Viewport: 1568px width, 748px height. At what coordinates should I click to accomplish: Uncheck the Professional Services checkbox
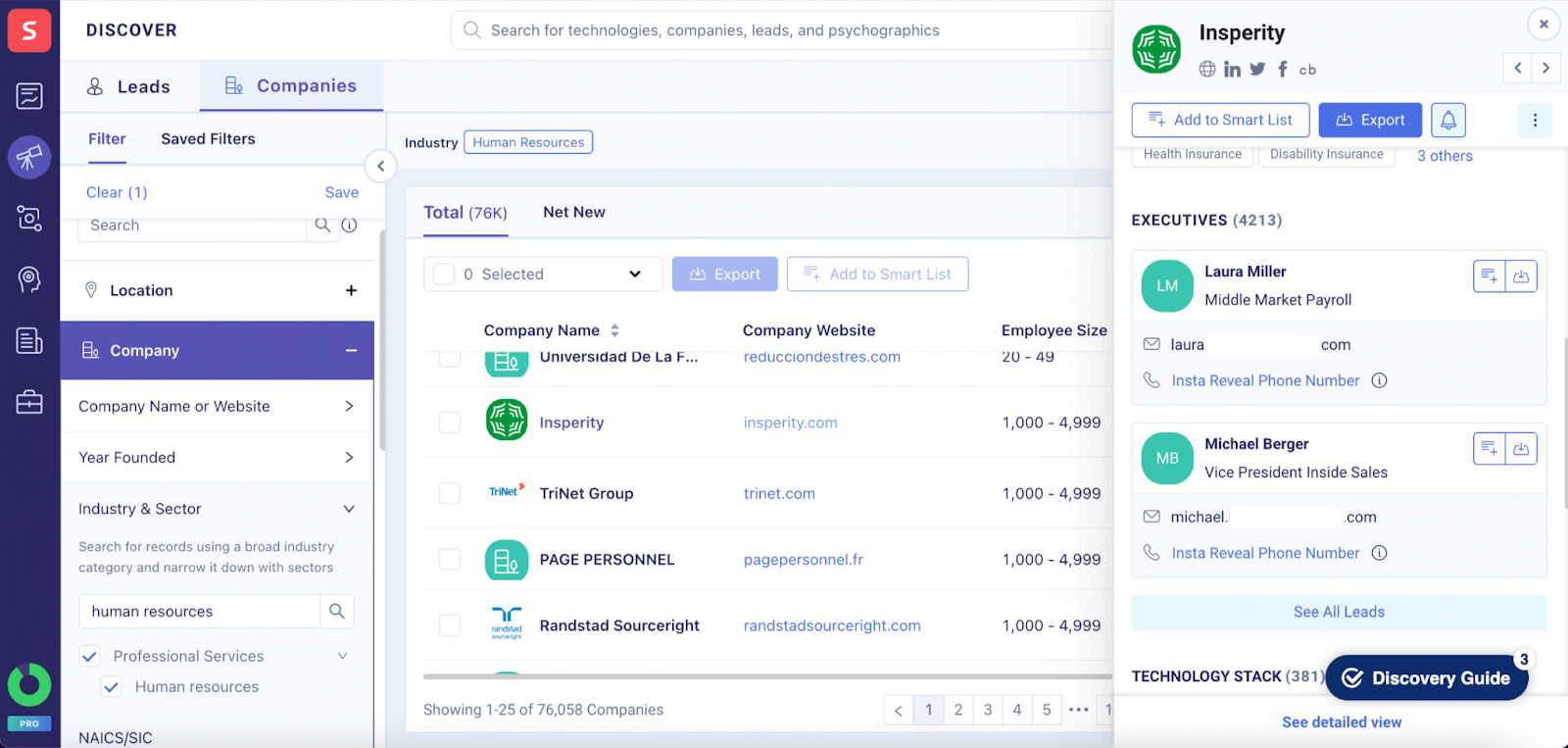click(x=90, y=656)
